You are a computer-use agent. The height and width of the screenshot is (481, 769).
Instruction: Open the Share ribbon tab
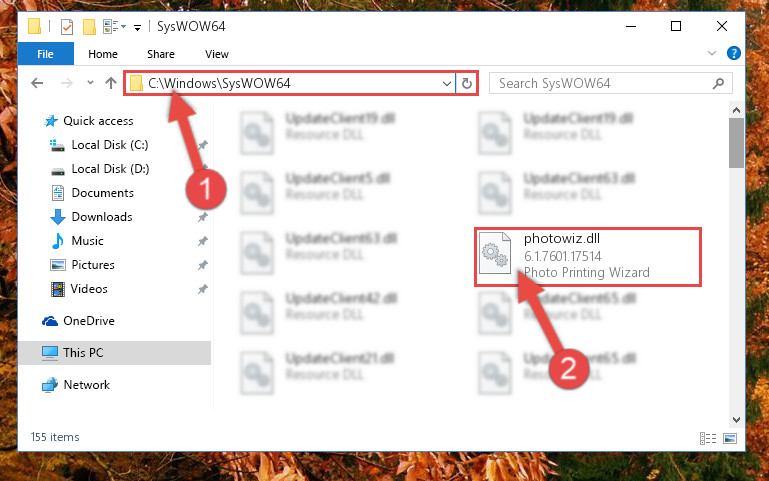tap(161, 54)
